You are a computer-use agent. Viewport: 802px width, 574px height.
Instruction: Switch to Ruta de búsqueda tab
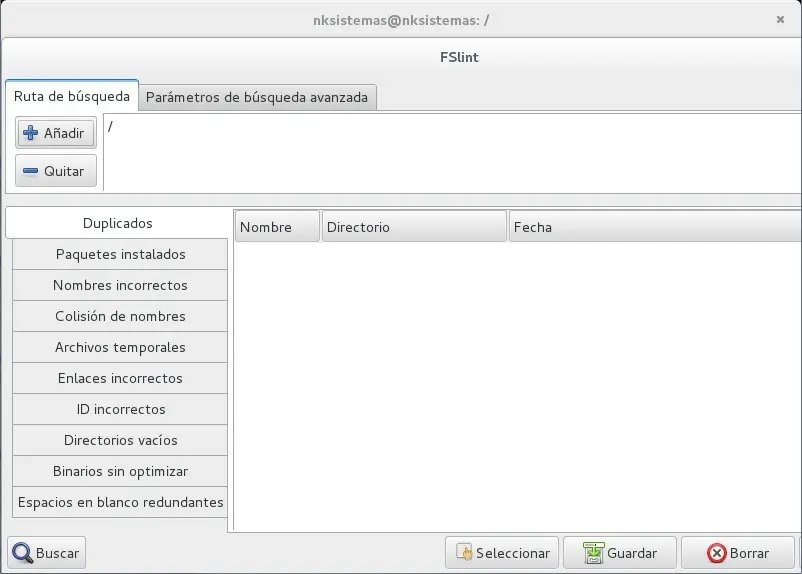72,96
